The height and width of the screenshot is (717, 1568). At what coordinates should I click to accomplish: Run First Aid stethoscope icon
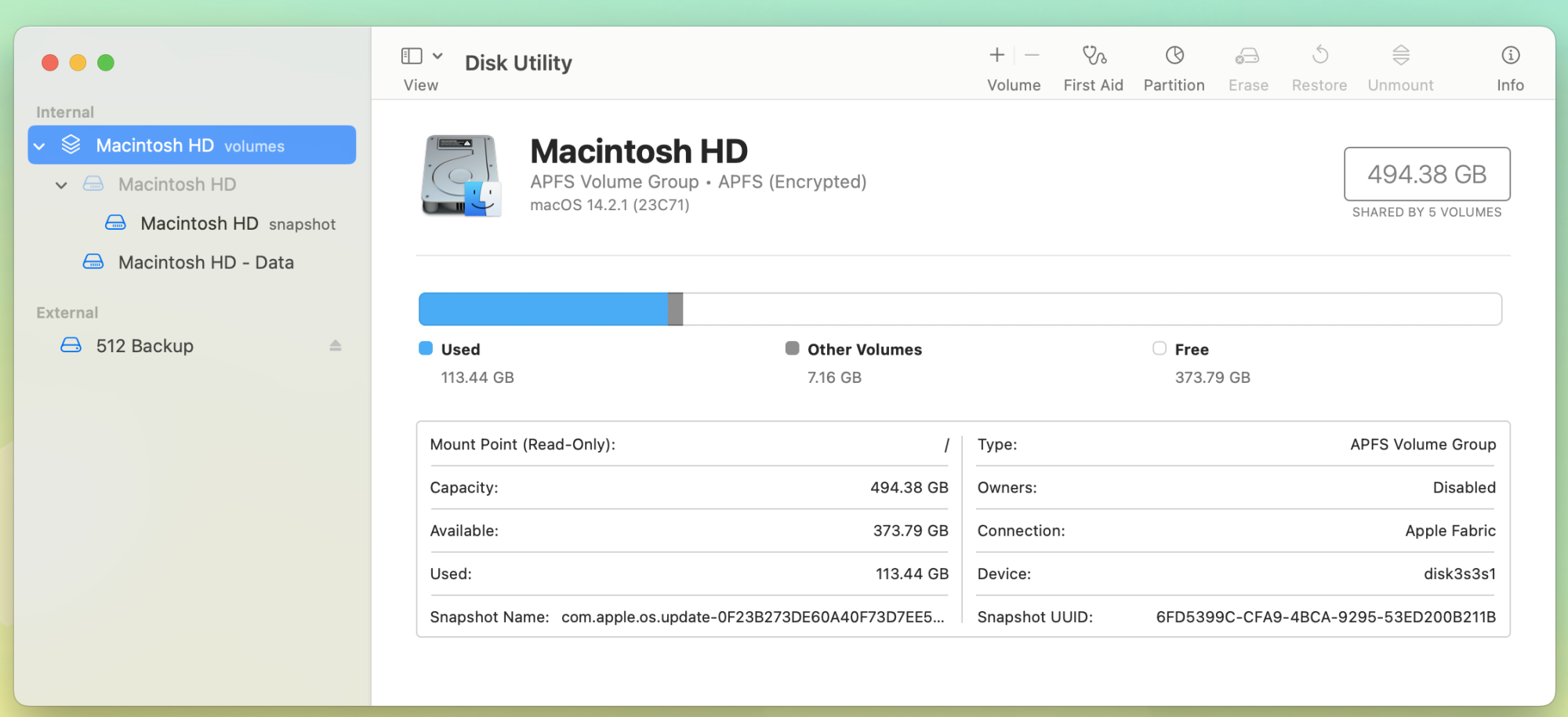tap(1094, 55)
